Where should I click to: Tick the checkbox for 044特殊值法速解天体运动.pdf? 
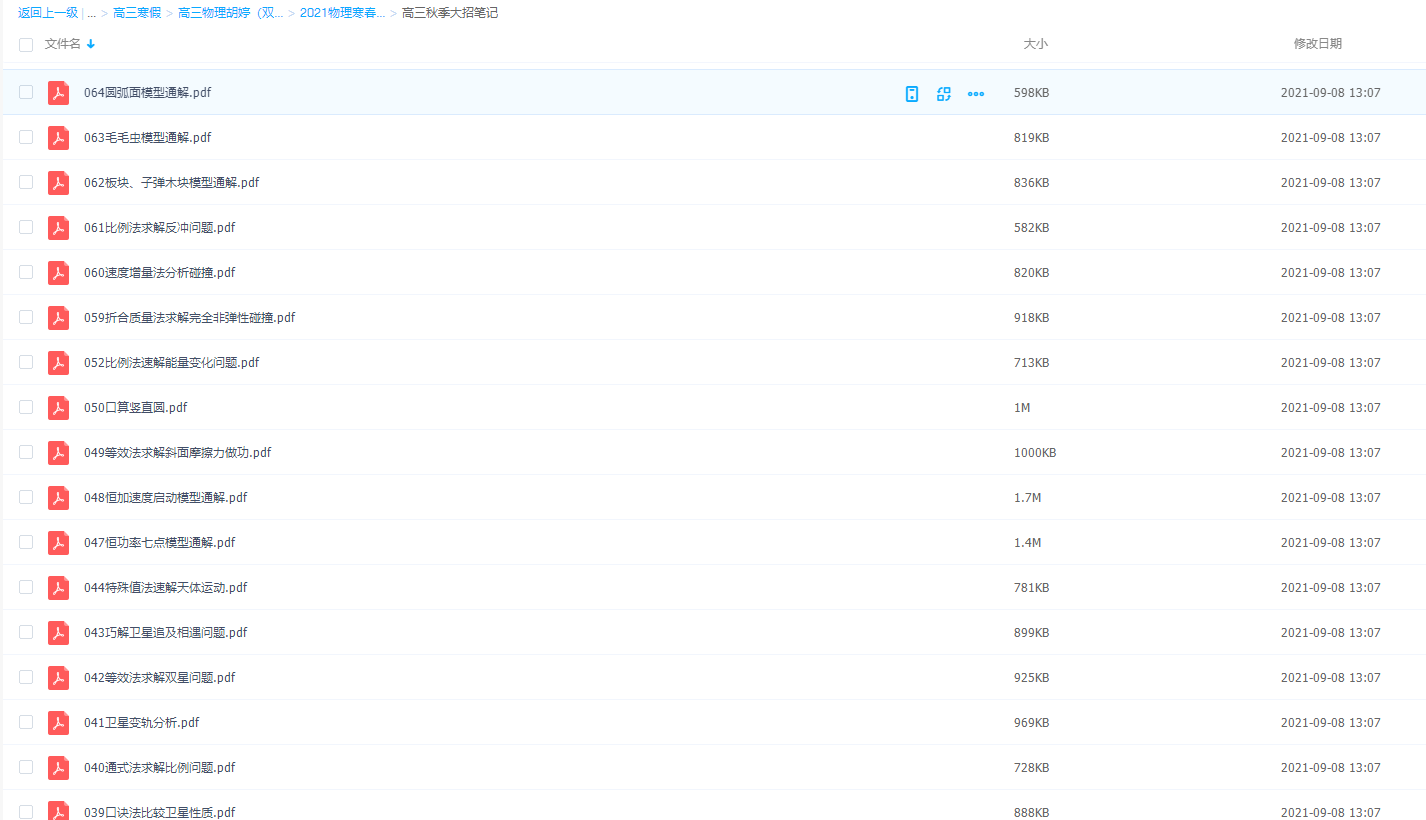pos(26,588)
